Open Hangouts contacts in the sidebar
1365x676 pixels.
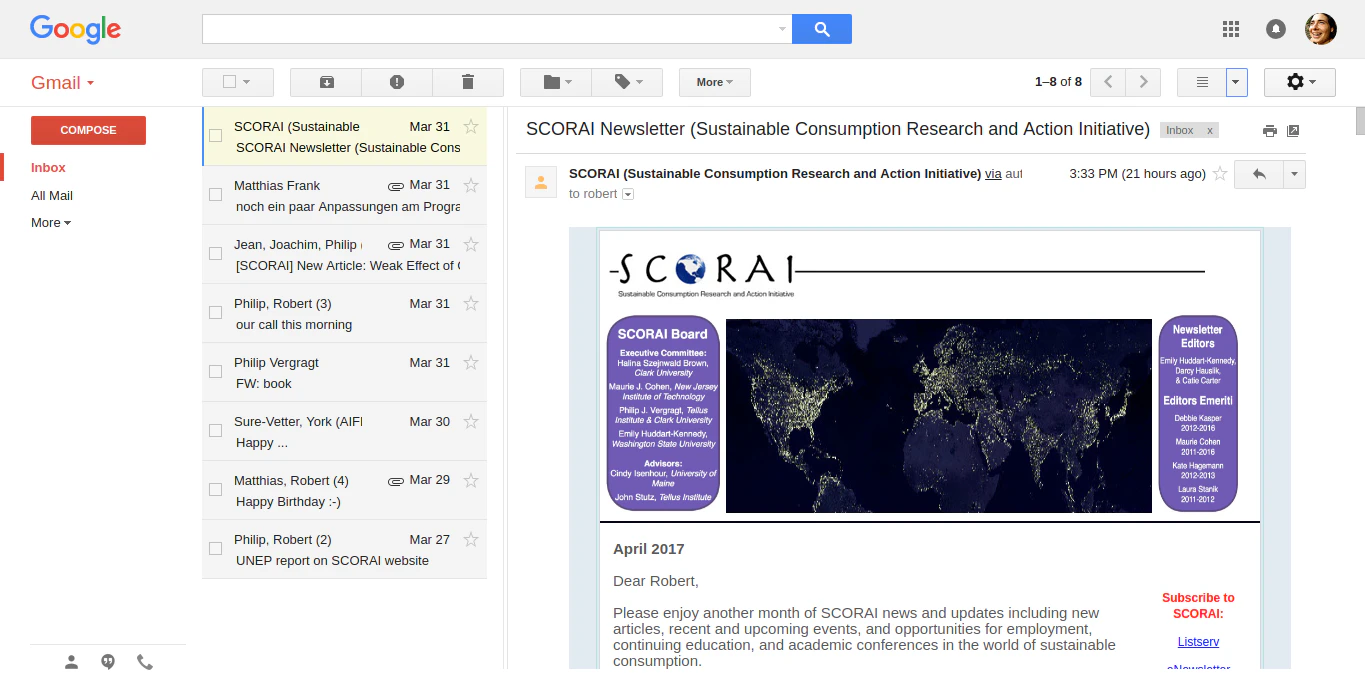click(x=70, y=661)
